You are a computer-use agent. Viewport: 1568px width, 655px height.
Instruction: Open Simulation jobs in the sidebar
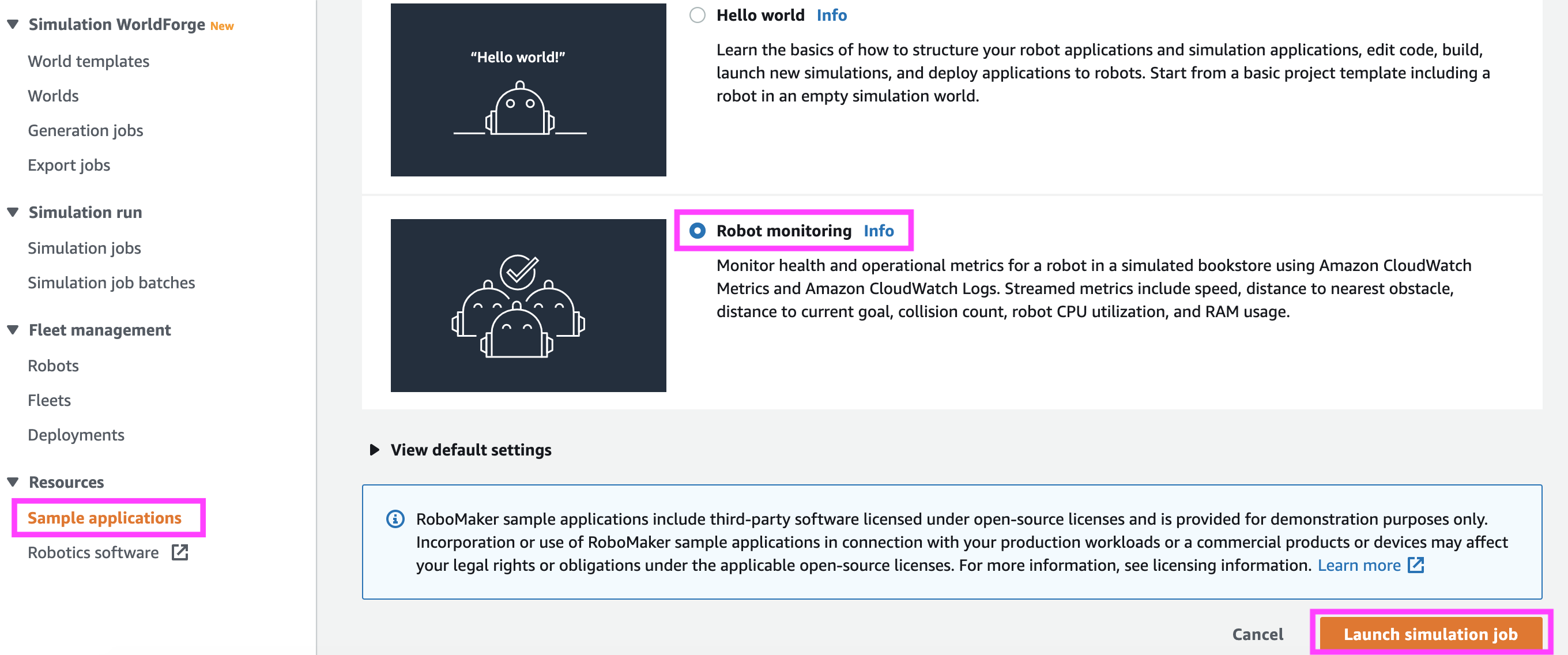84,248
